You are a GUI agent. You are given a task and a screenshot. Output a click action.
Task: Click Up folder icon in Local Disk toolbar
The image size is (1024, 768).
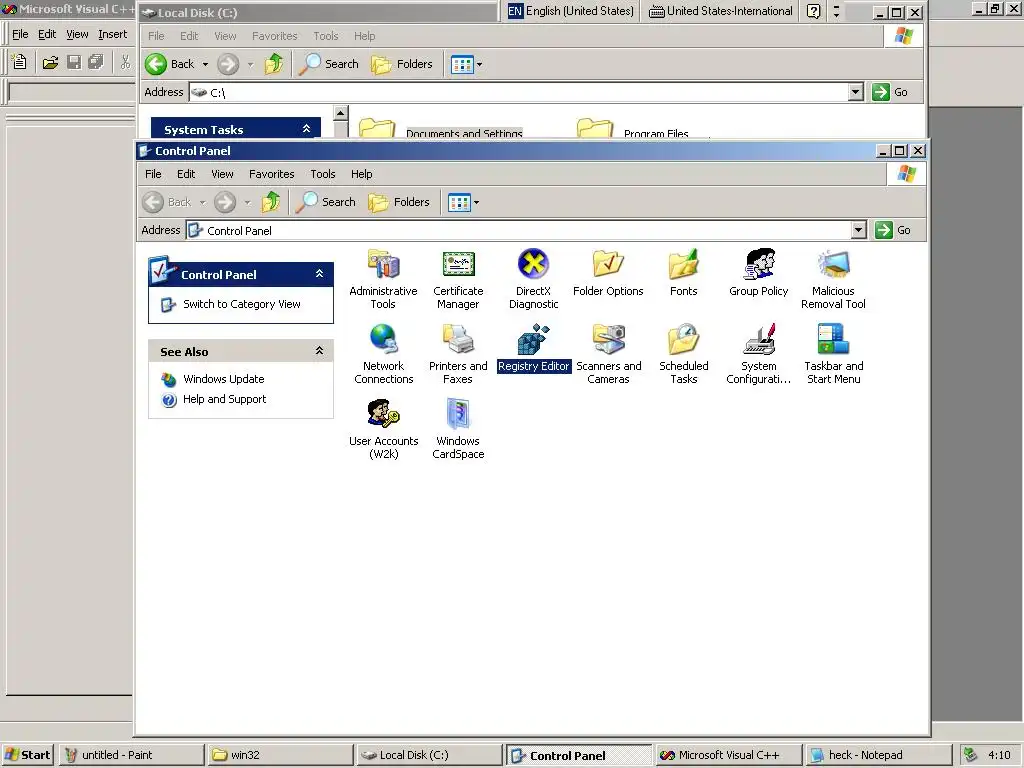pos(274,64)
